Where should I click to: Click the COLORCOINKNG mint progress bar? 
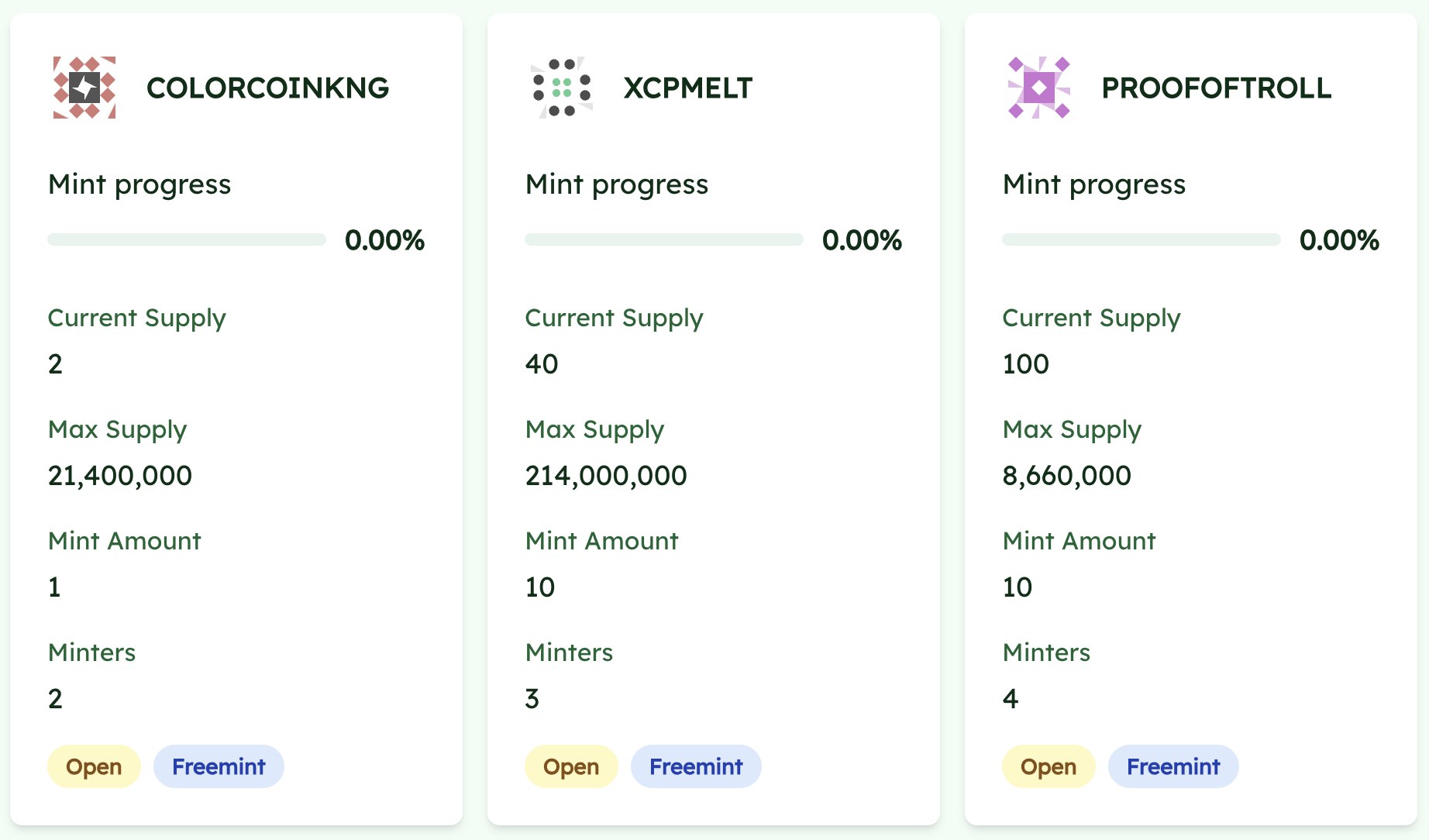[187, 239]
